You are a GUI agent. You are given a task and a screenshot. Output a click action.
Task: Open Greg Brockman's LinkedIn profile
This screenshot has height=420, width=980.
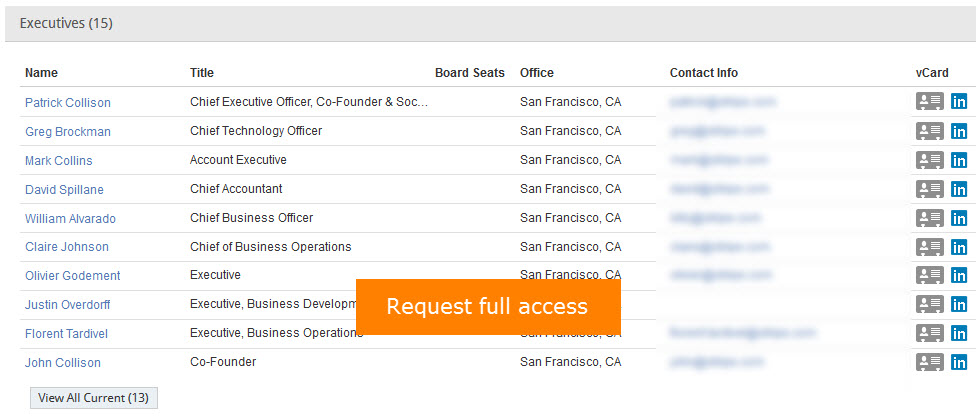(x=959, y=131)
